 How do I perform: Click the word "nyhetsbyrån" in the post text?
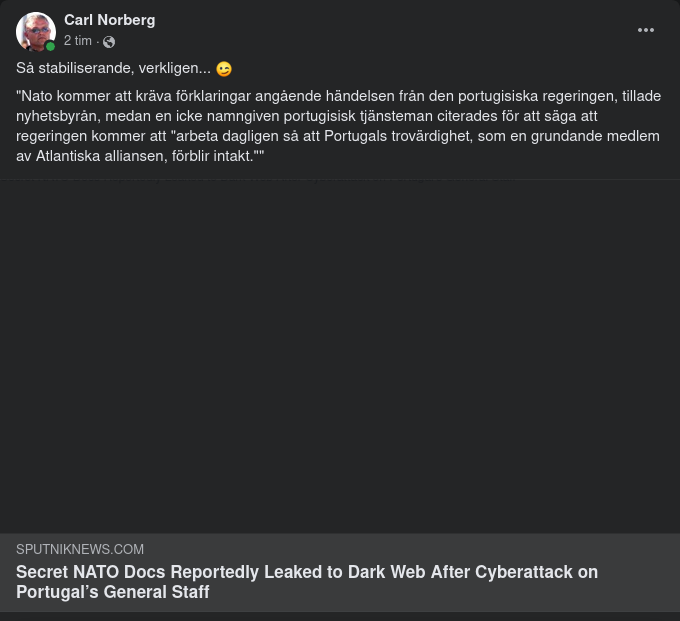[x=55, y=116]
